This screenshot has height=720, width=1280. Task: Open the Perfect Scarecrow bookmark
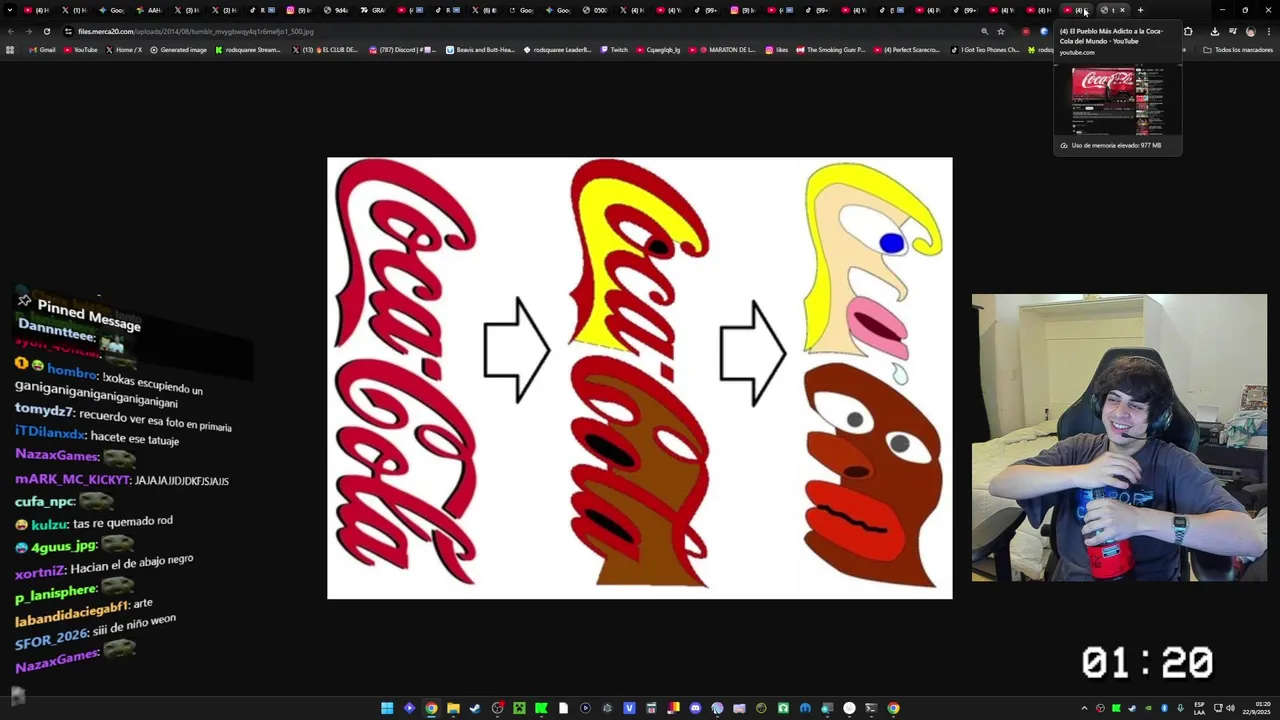click(906, 50)
